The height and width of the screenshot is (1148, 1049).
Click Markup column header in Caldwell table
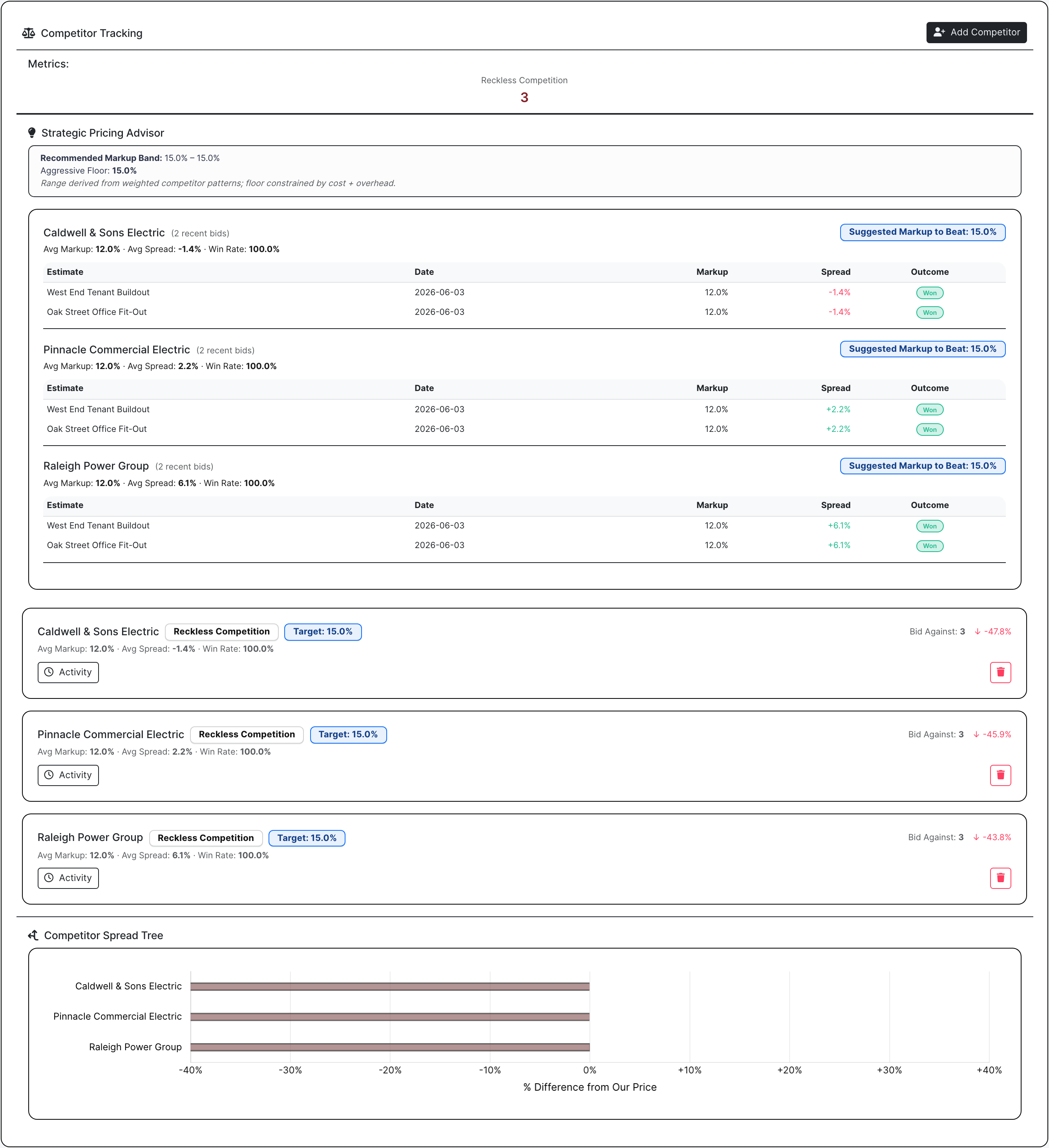[711, 272]
